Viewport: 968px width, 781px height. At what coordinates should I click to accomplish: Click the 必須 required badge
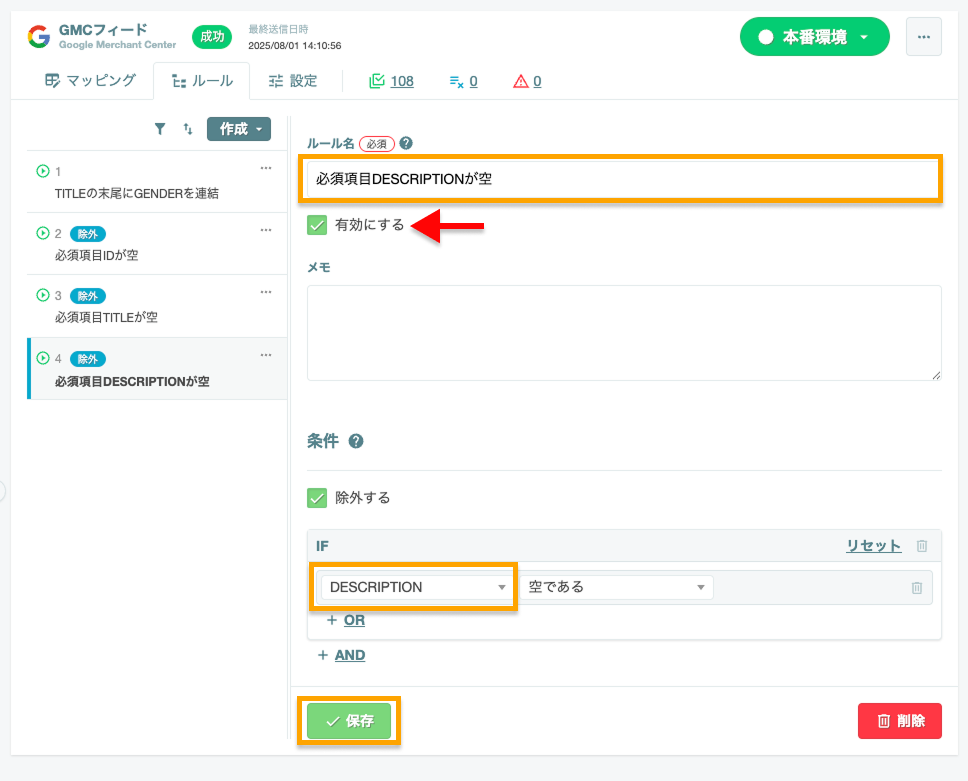pos(377,144)
